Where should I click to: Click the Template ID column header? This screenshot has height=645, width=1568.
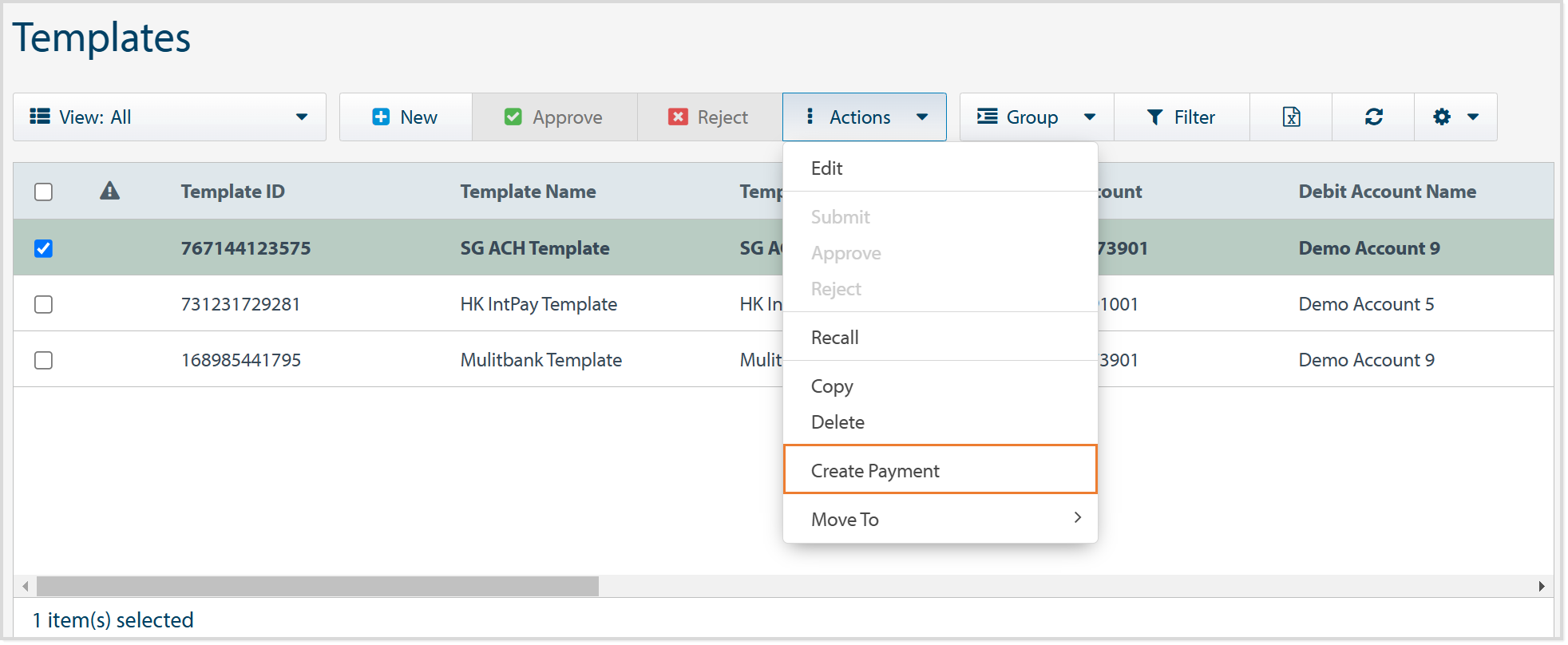pos(232,192)
